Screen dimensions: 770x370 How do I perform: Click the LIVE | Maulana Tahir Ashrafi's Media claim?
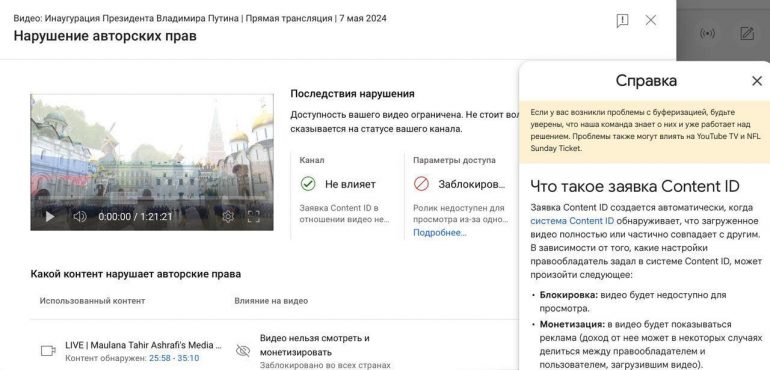tap(143, 345)
